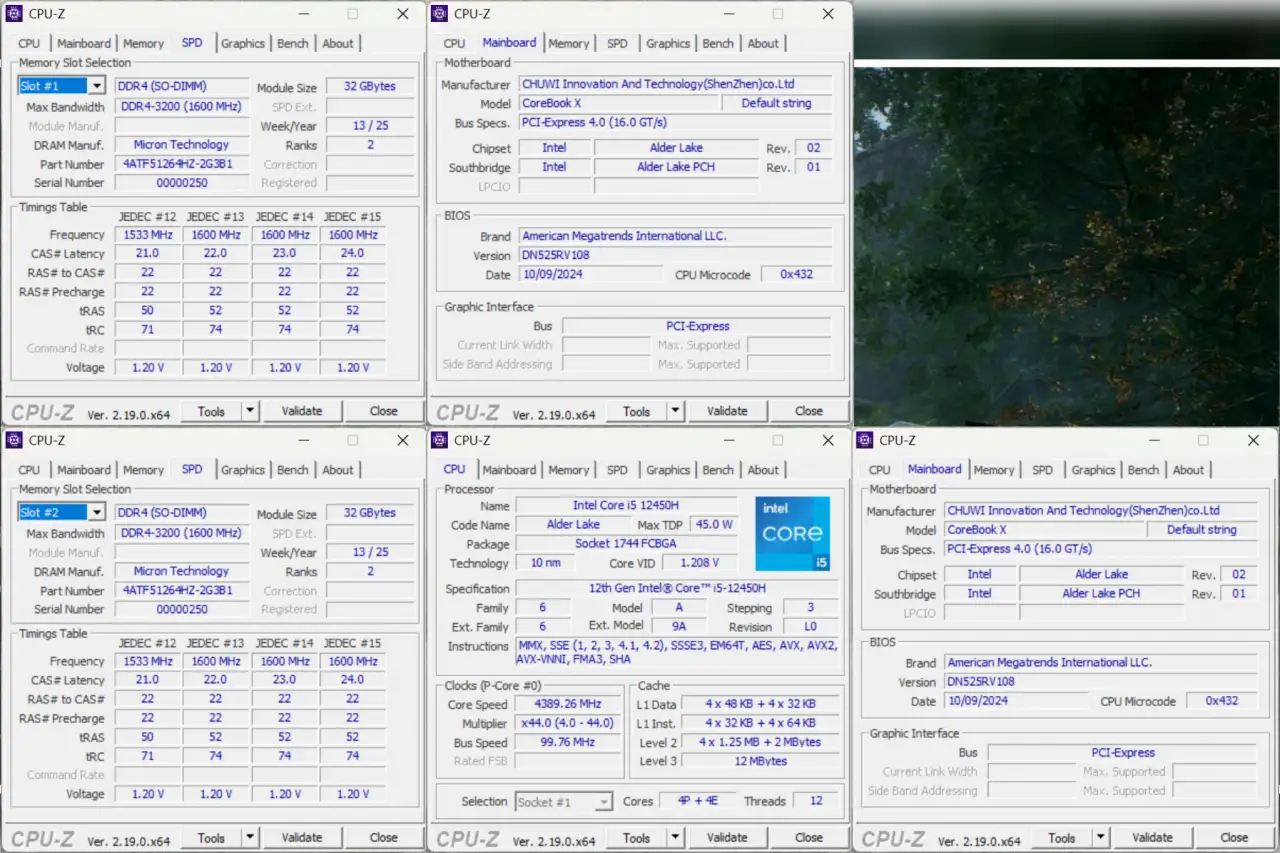Viewport: 1280px width, 853px height.
Task: Click Validate in the processor CPU window
Action: tap(727, 838)
